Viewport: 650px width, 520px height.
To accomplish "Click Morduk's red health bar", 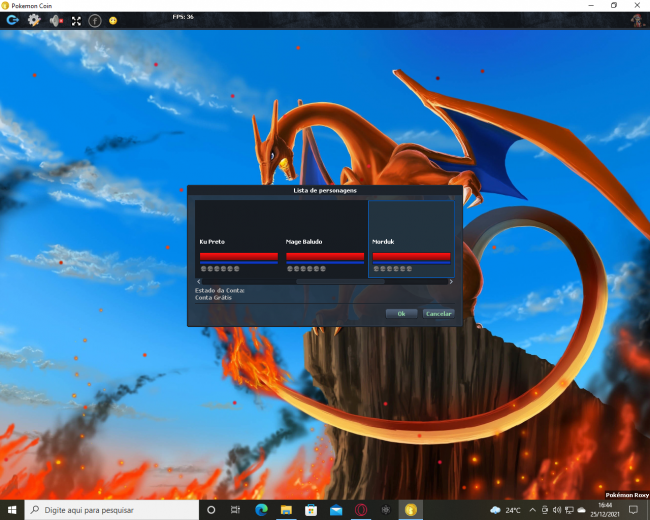I will click(411, 256).
